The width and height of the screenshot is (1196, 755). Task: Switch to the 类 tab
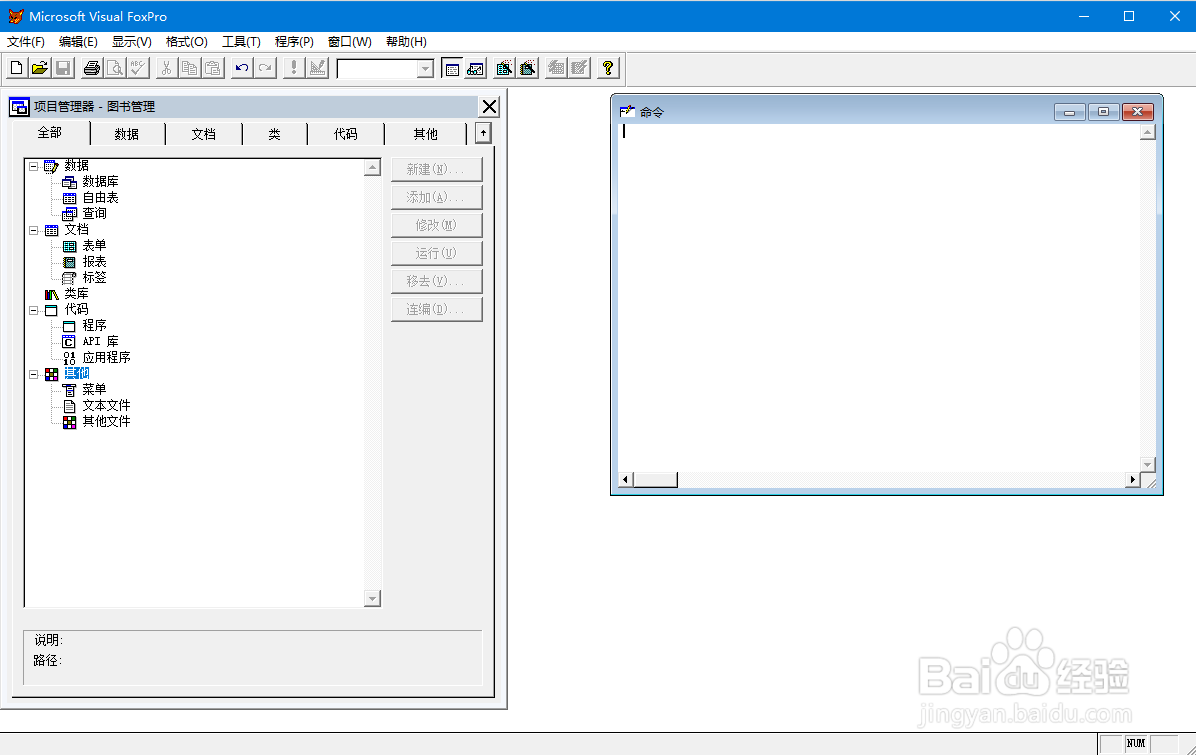(275, 134)
